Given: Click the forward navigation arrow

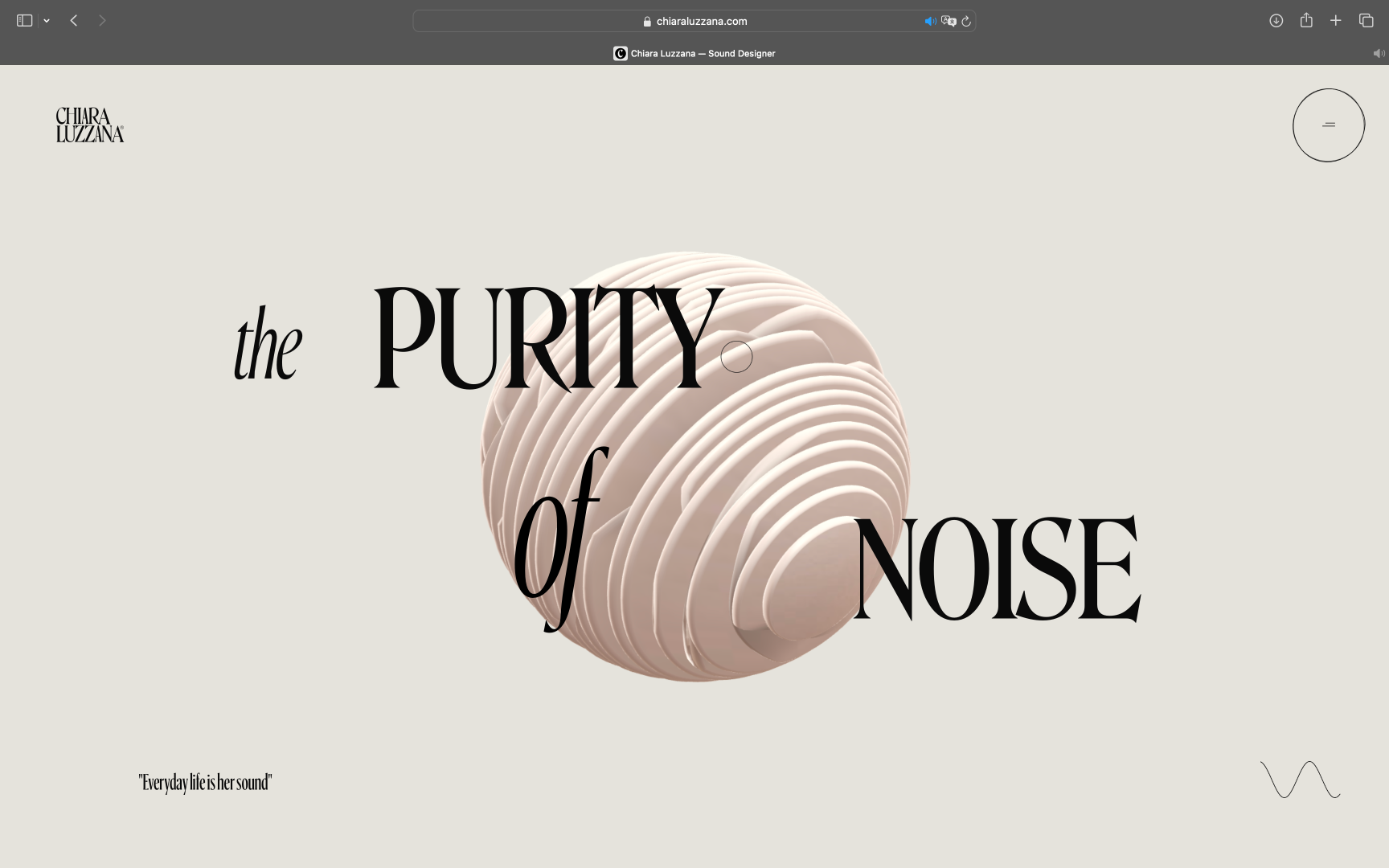Looking at the screenshot, I should click(102, 21).
